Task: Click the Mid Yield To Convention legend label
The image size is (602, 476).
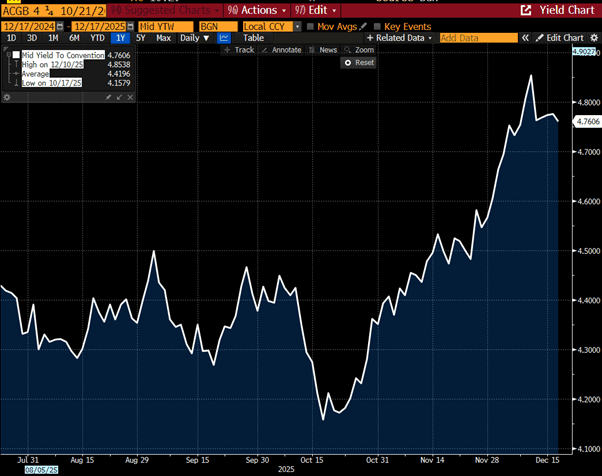Action: coord(63,55)
